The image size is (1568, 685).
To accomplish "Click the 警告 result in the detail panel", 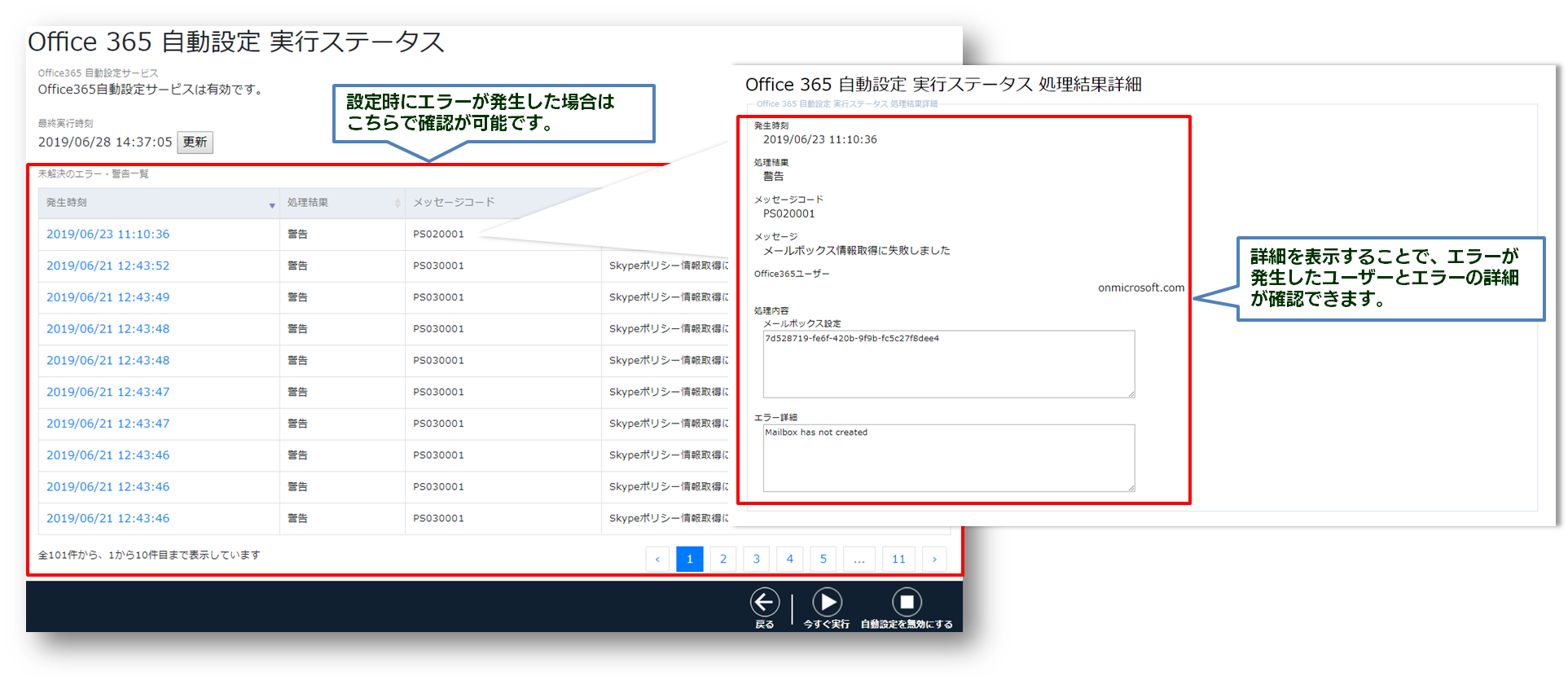I will click(773, 177).
